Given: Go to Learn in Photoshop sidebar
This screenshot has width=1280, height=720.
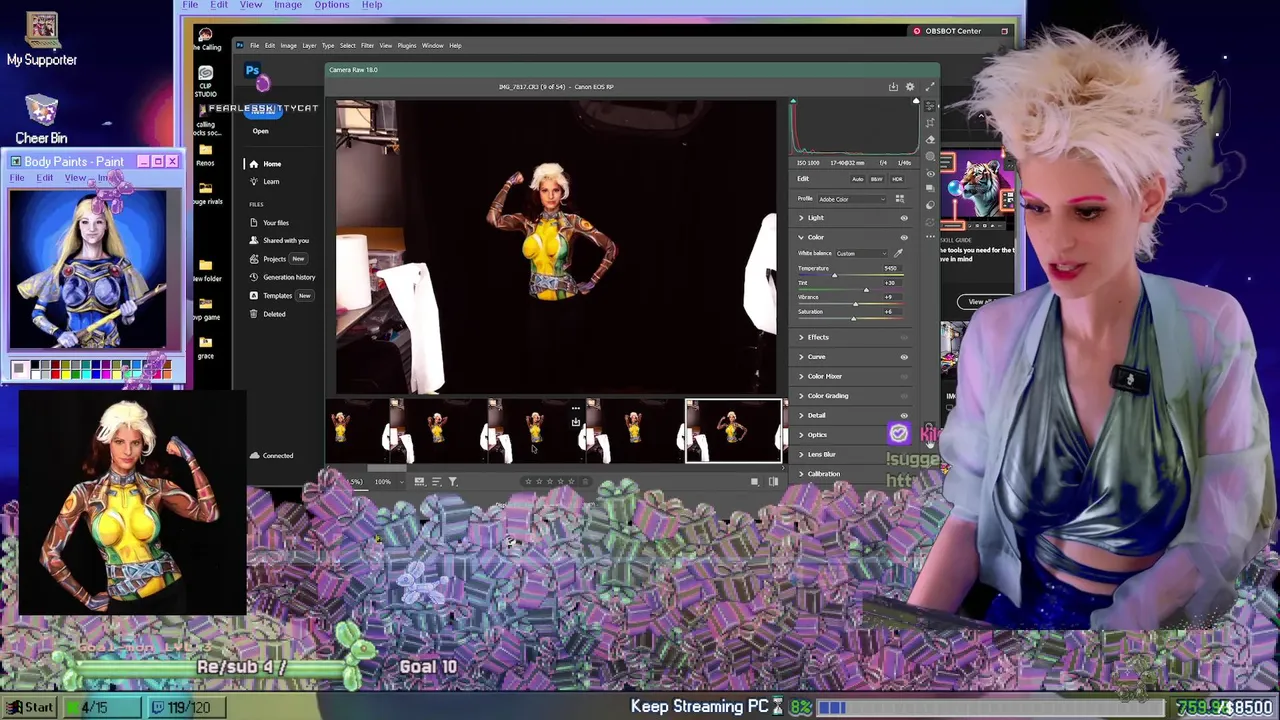Looking at the screenshot, I should [271, 182].
